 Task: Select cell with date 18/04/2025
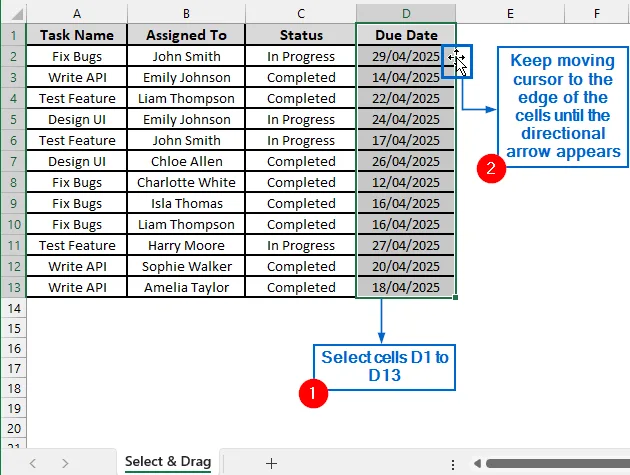pyautogui.click(x=406, y=287)
